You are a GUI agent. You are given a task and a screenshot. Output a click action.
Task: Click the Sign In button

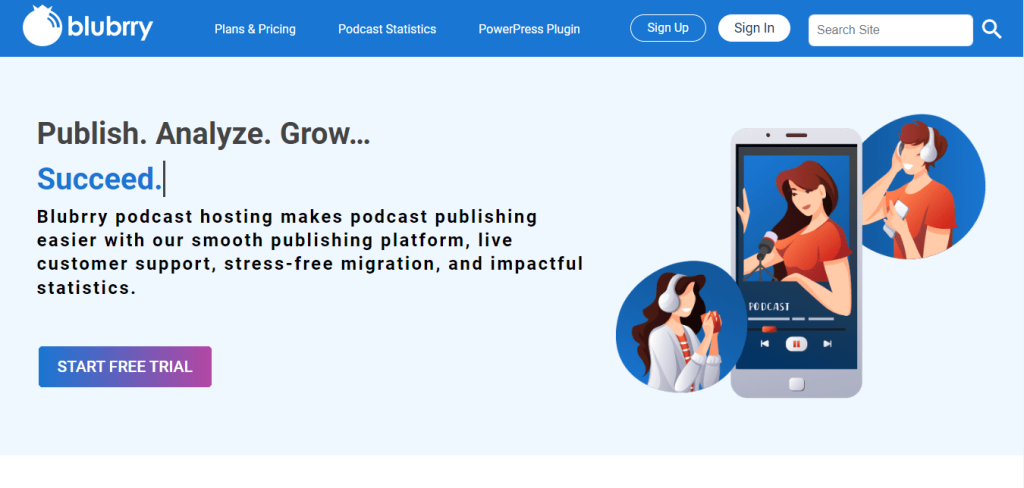tap(754, 28)
